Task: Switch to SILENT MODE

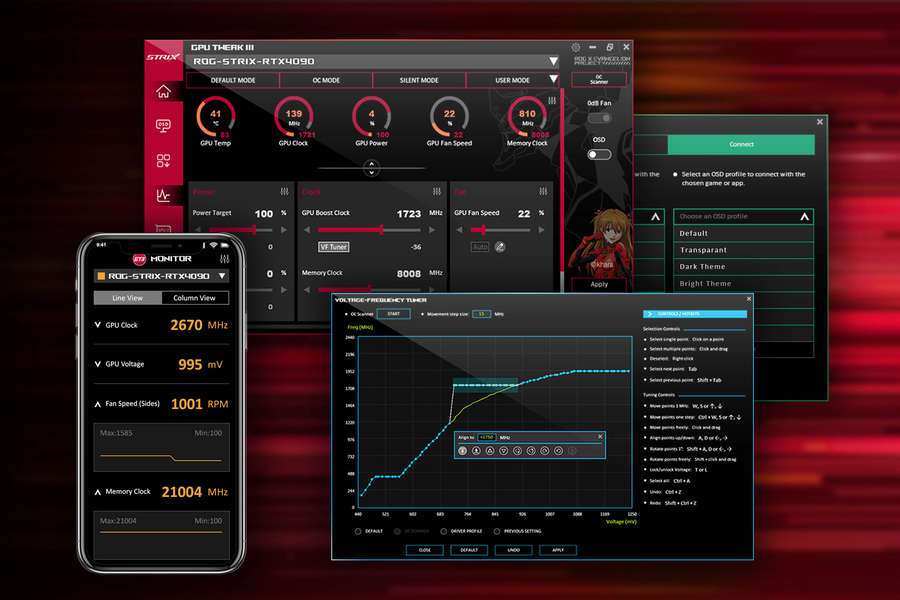Action: pos(419,80)
